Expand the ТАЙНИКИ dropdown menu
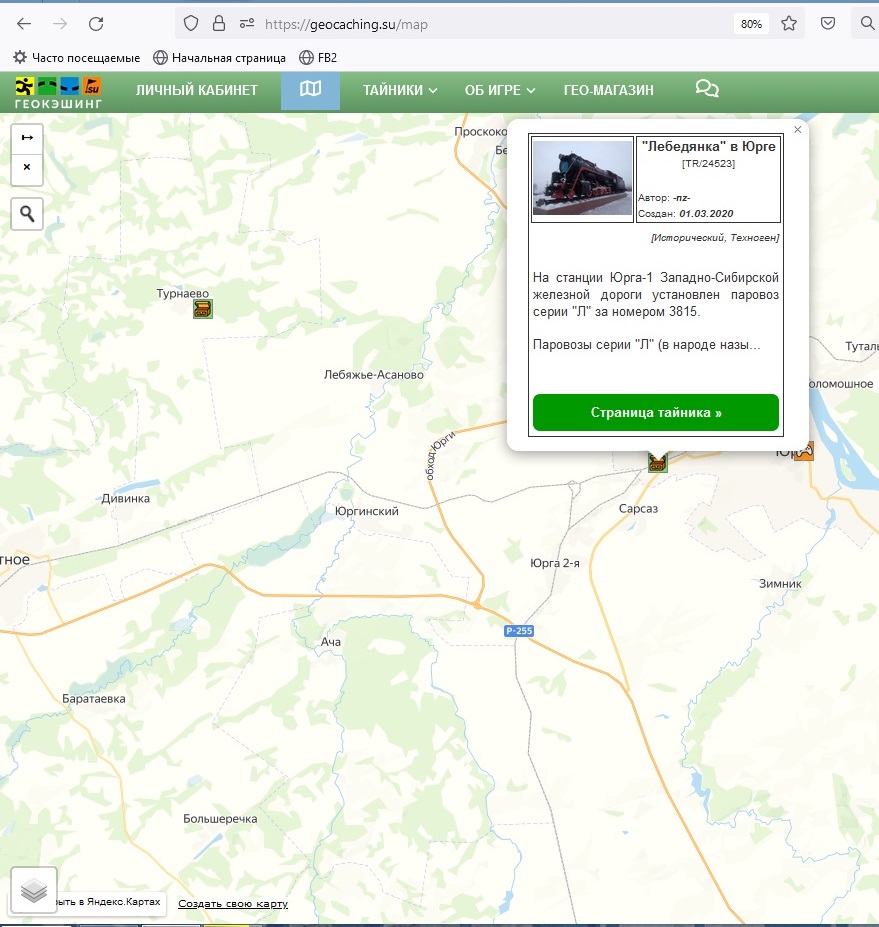Viewport: 879px width, 927px height. (400, 90)
